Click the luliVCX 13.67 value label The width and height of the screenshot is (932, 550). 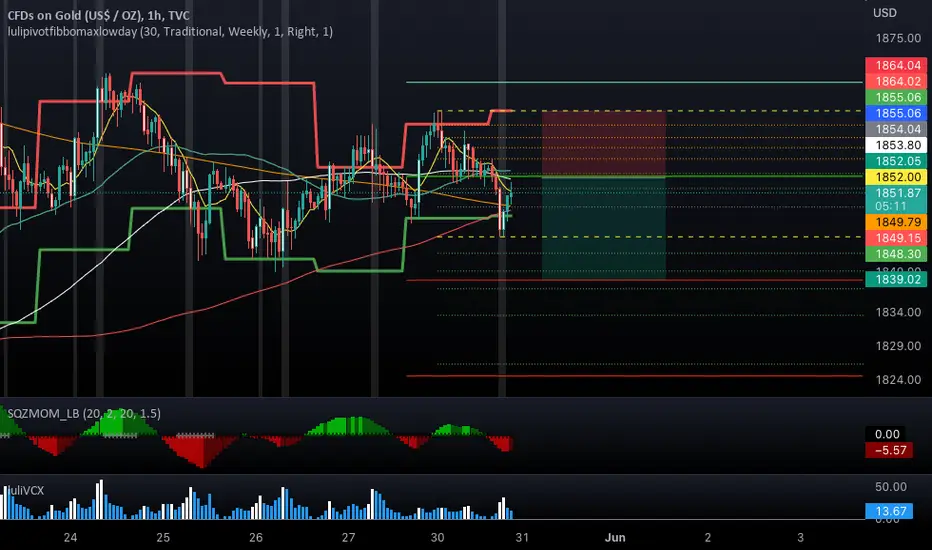pos(889,511)
